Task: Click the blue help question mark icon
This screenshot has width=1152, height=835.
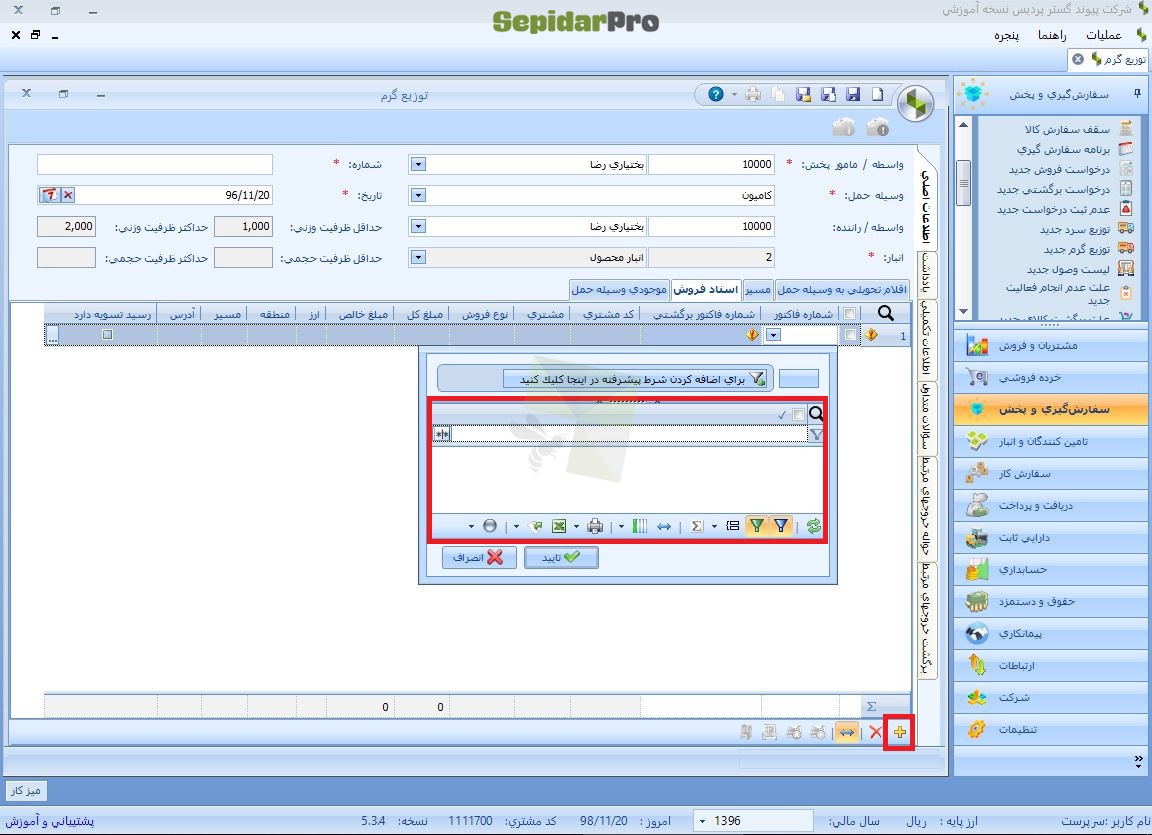Action: (716, 94)
